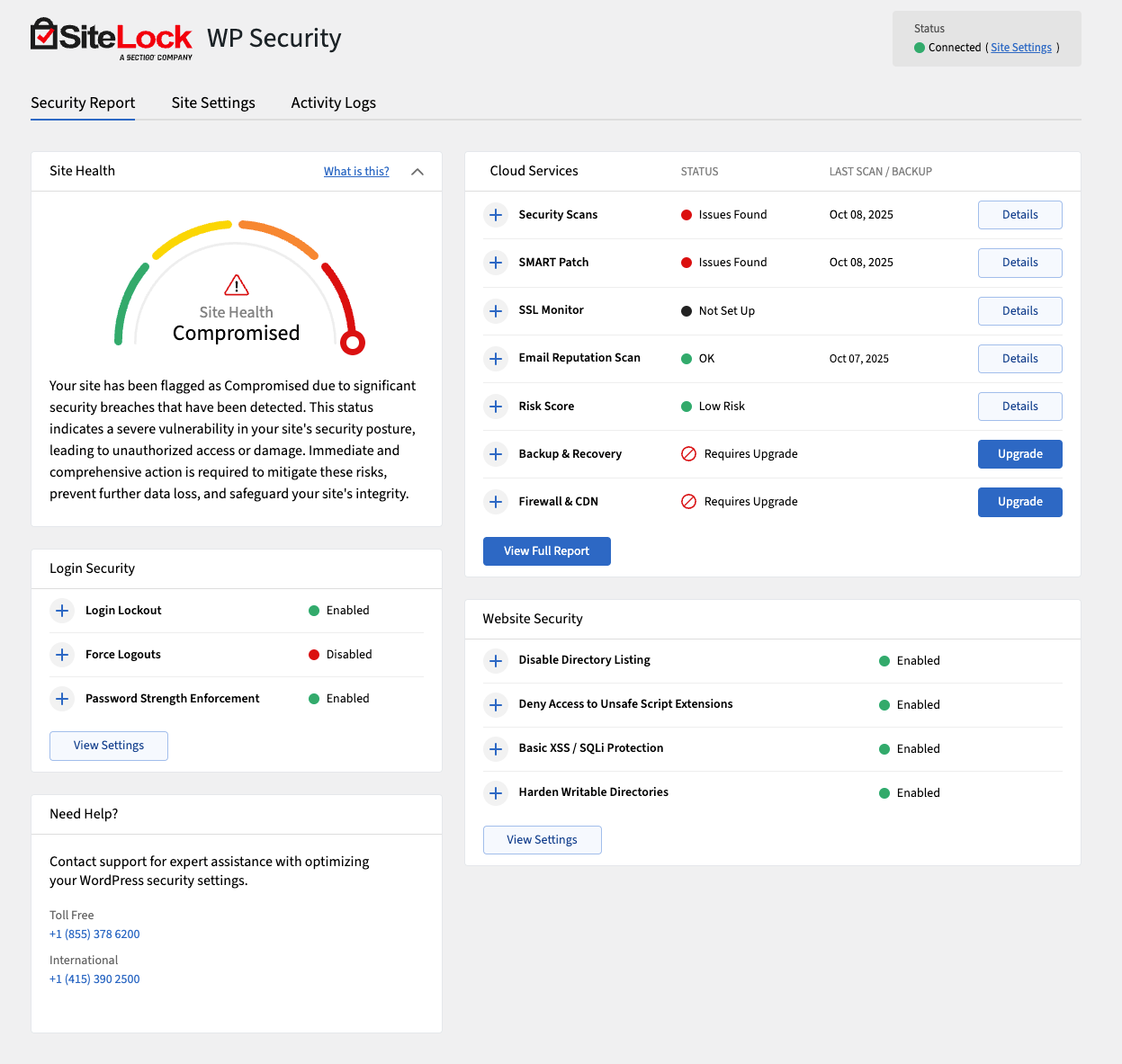This screenshot has height=1064, width=1122.
Task: Switch to the Site Settings tab
Action: tap(213, 103)
